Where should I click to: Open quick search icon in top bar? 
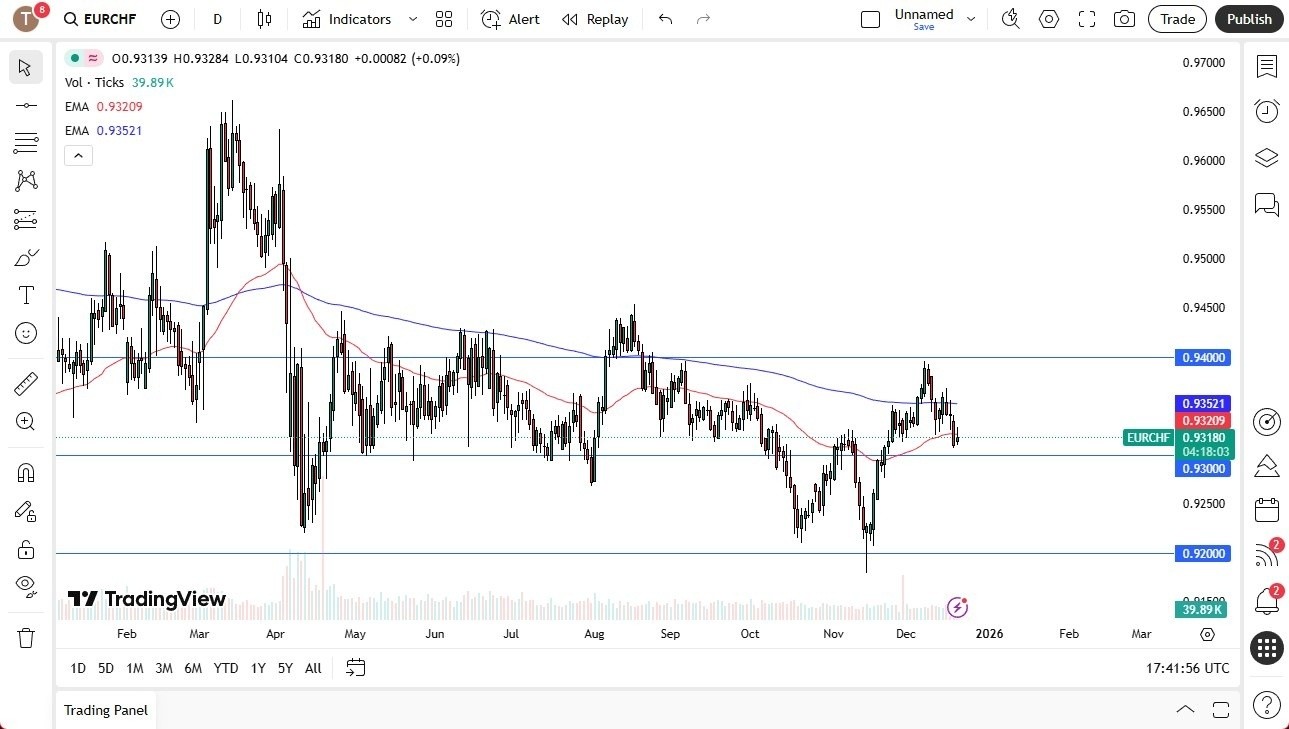click(x=1011, y=19)
